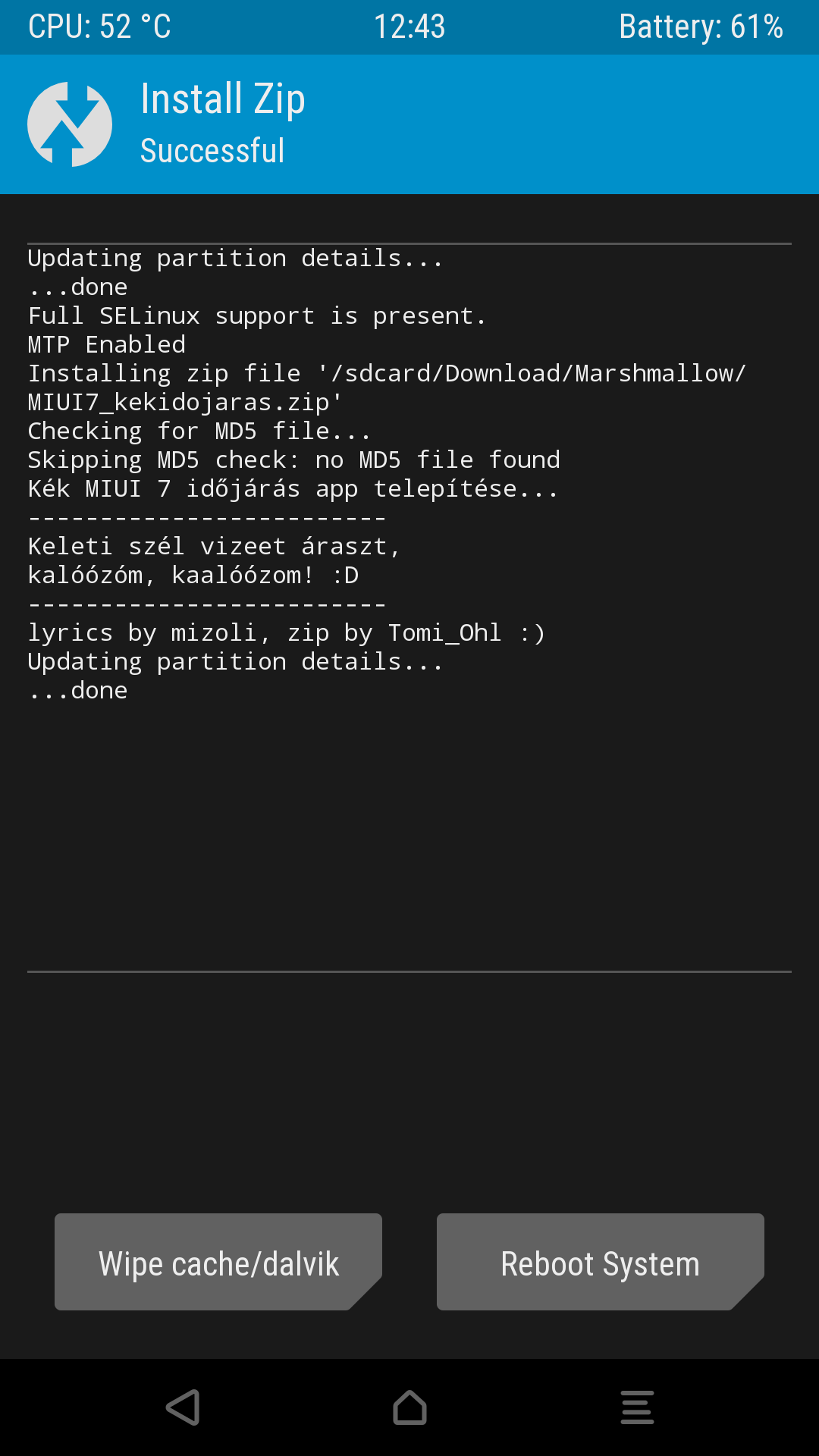The image size is (819, 1456).
Task: Click the Install Zip title
Action: click(x=223, y=99)
